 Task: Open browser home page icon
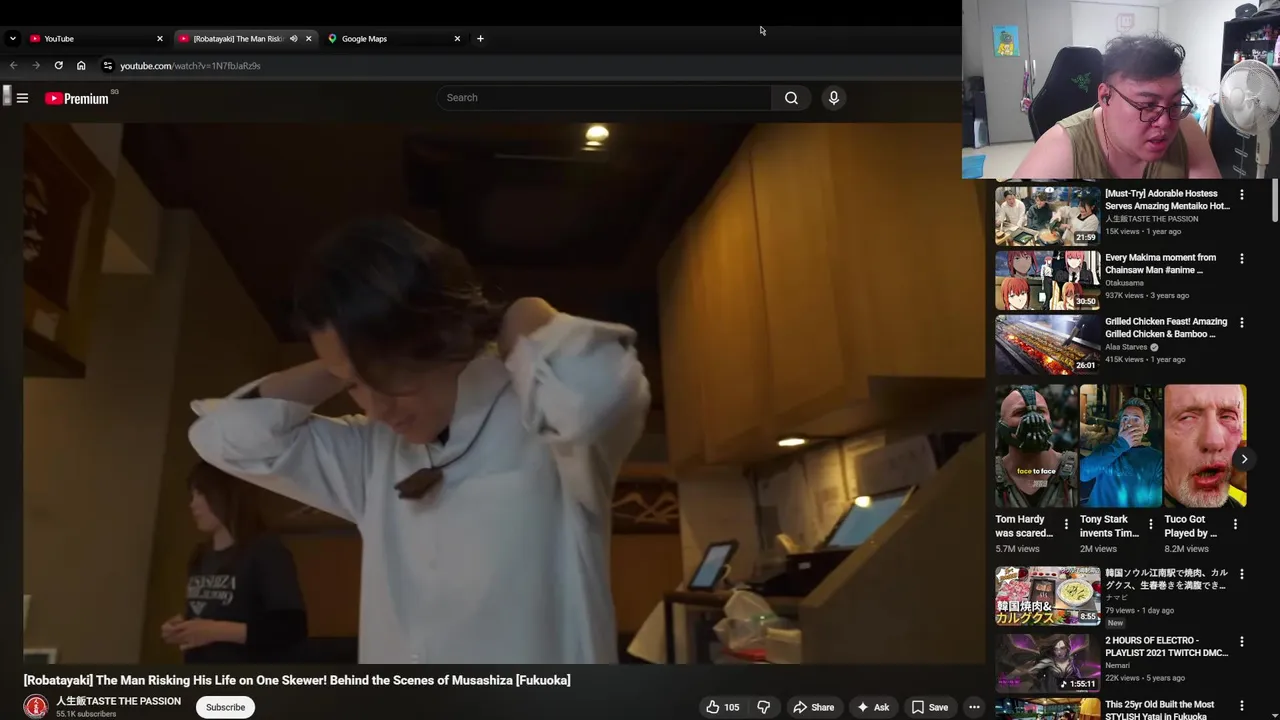(81, 66)
